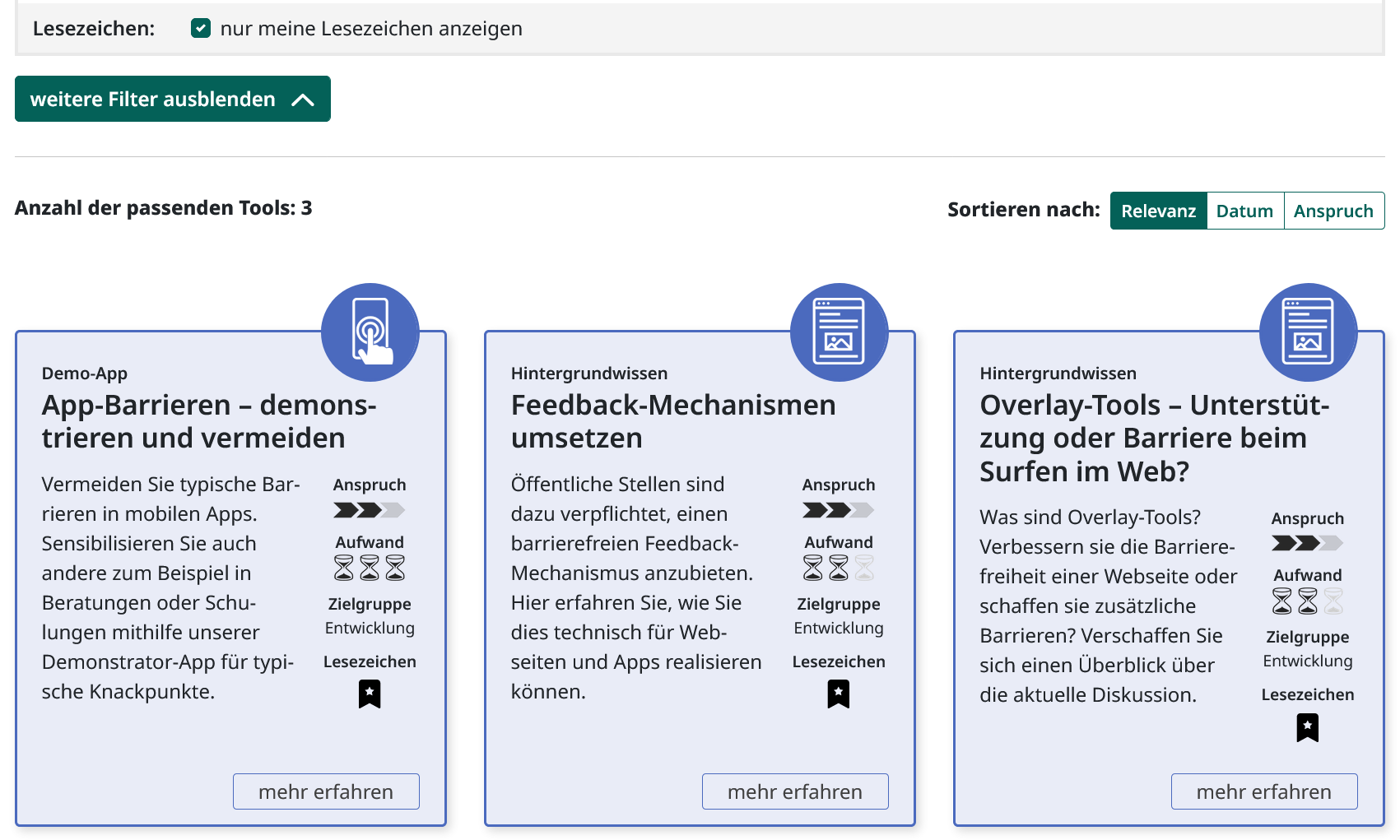The image size is (1400, 840).
Task: Click Aufwand hourglass icons on App-Barrieren card
Action: 370,568
